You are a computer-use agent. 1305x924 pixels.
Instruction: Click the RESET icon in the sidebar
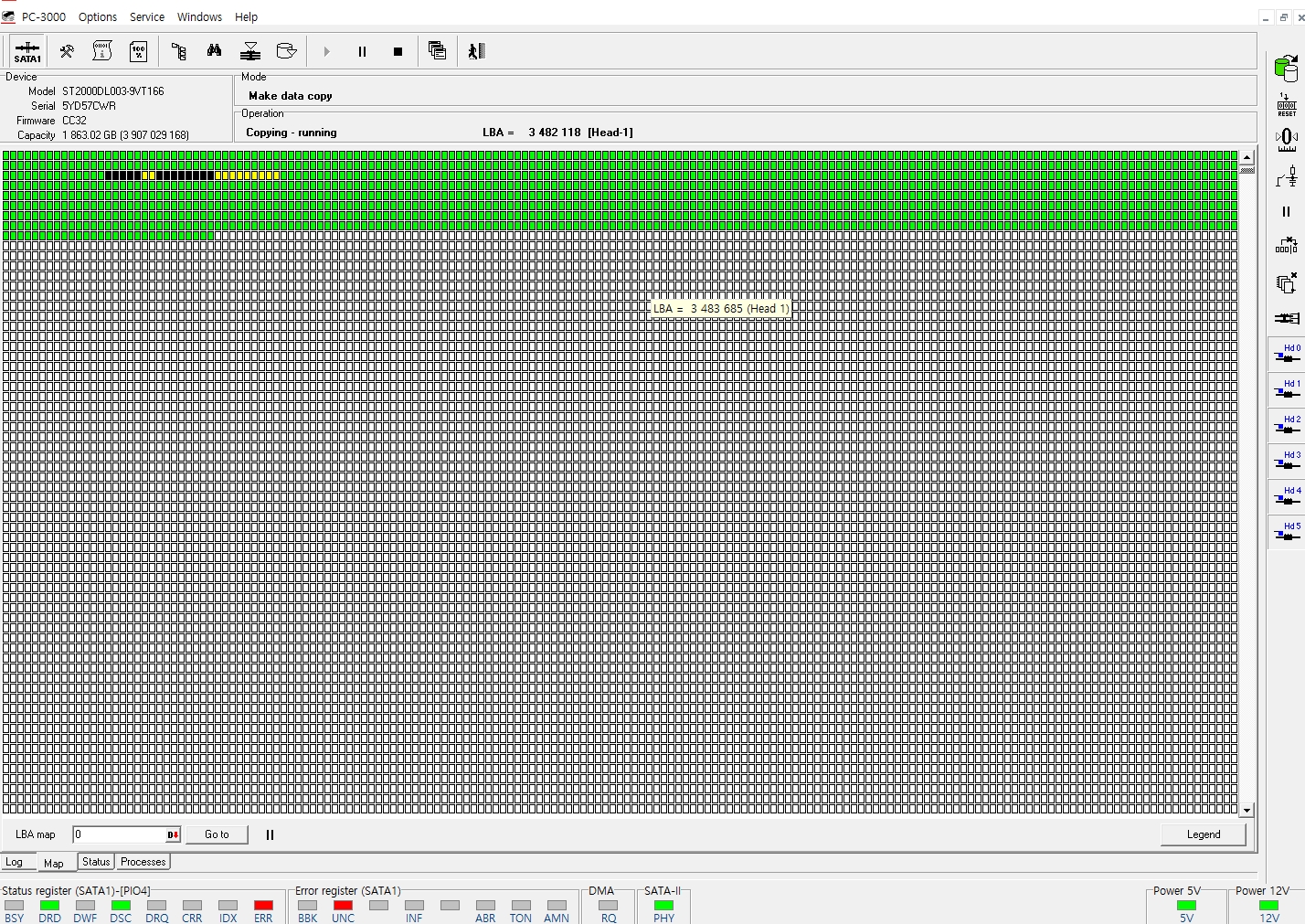(1287, 104)
